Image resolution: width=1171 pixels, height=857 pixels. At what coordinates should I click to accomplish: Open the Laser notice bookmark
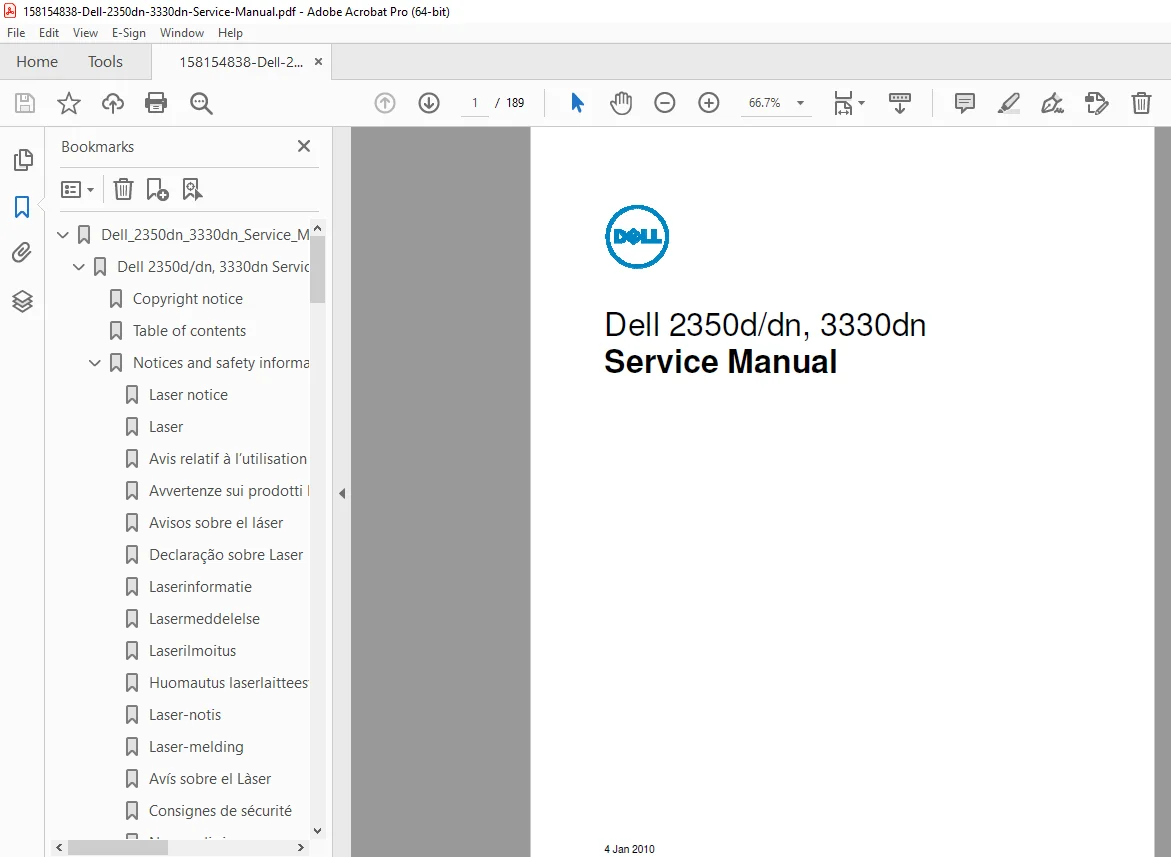point(188,395)
